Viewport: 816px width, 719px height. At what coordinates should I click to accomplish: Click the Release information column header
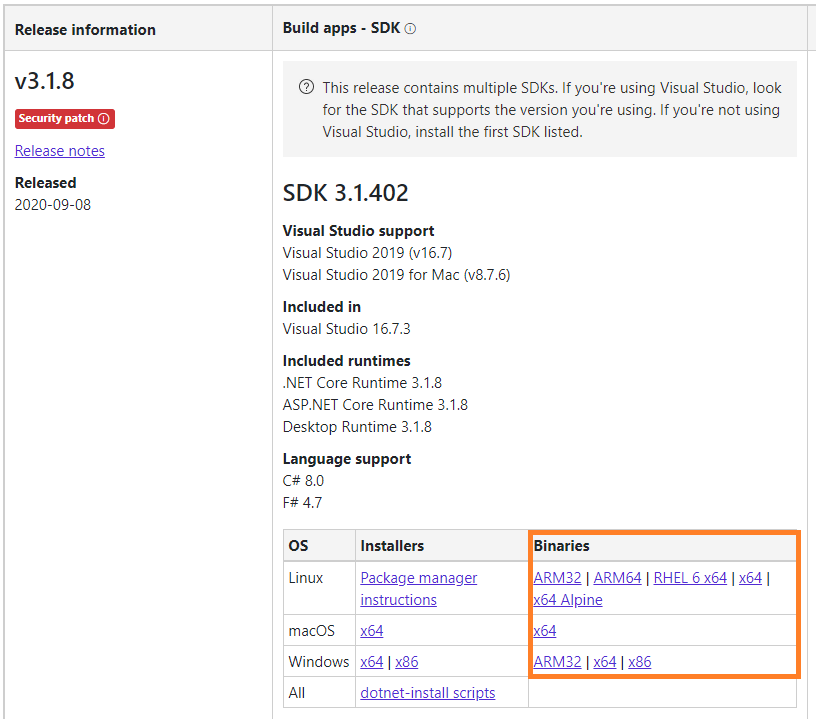(x=85, y=30)
